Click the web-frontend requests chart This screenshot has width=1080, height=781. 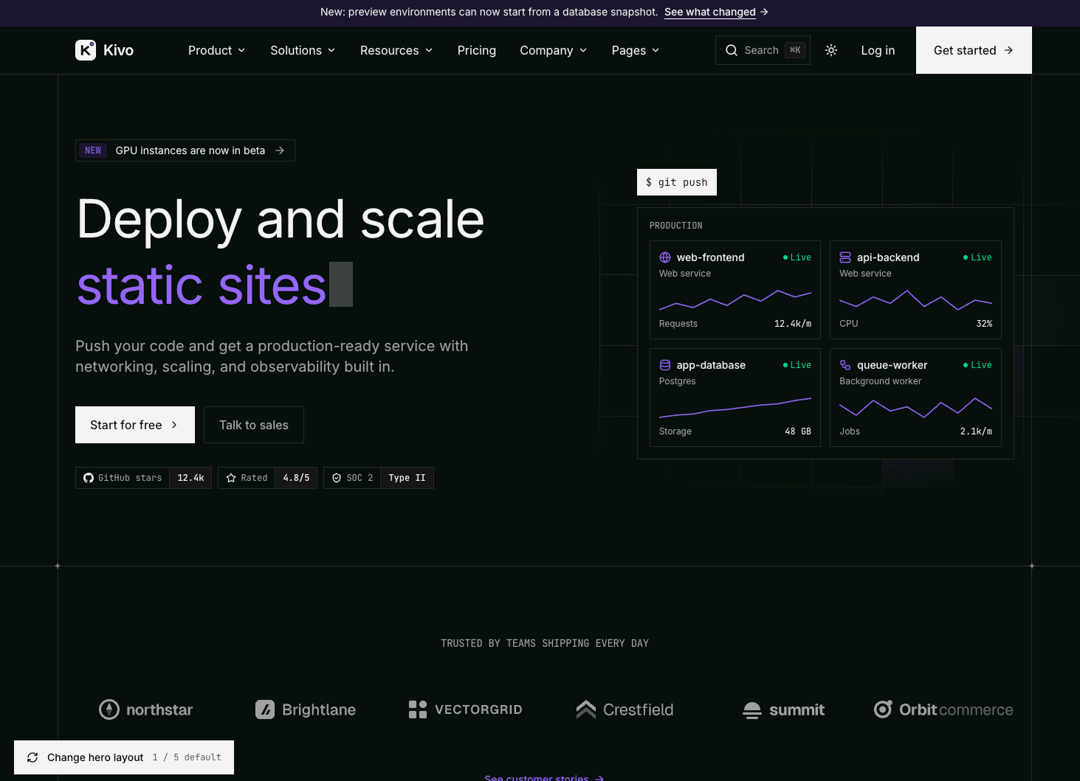coord(735,300)
